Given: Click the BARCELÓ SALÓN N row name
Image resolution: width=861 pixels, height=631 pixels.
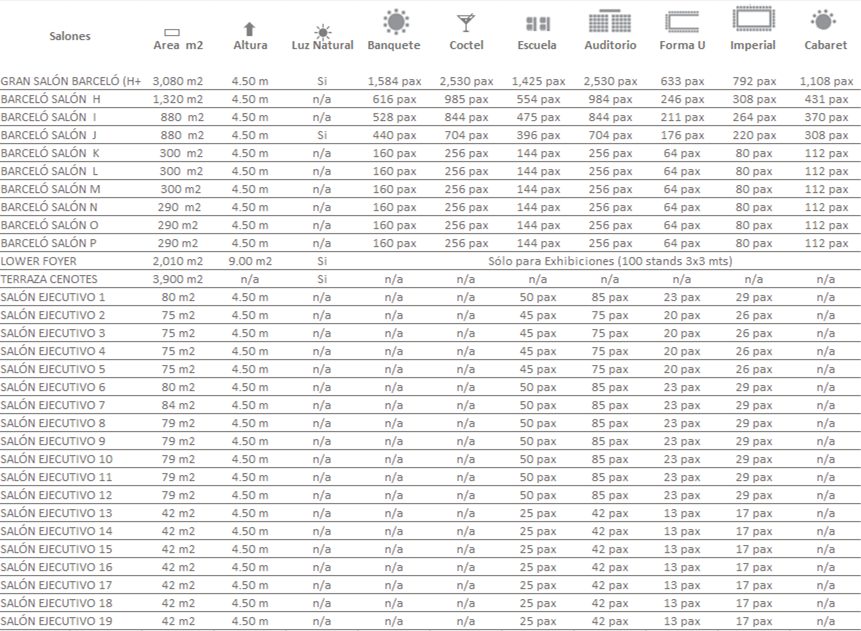Looking at the screenshot, I should 49,208.
